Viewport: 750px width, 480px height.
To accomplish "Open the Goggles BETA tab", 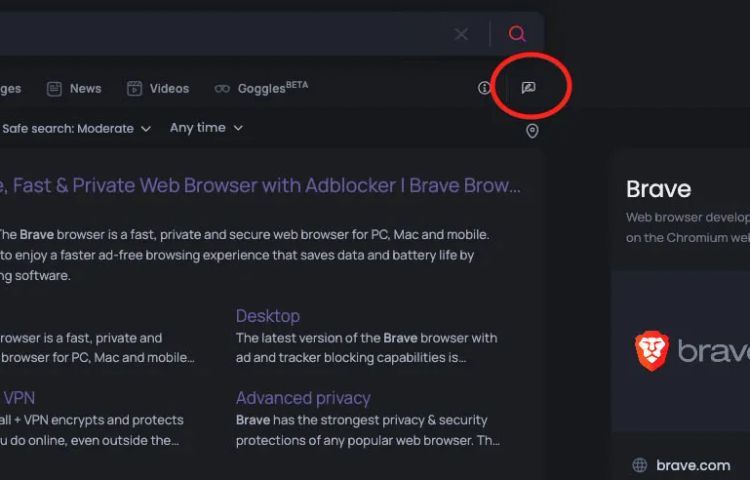I will click(261, 88).
